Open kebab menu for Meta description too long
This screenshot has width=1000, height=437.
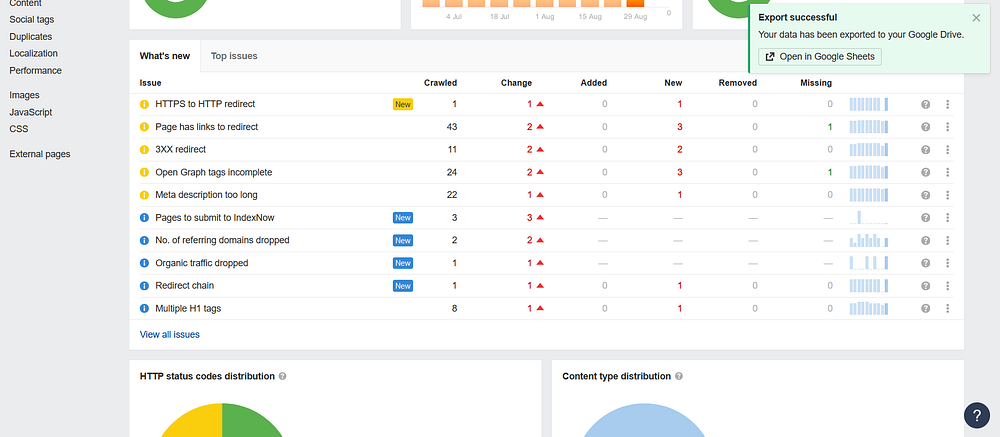tap(948, 195)
